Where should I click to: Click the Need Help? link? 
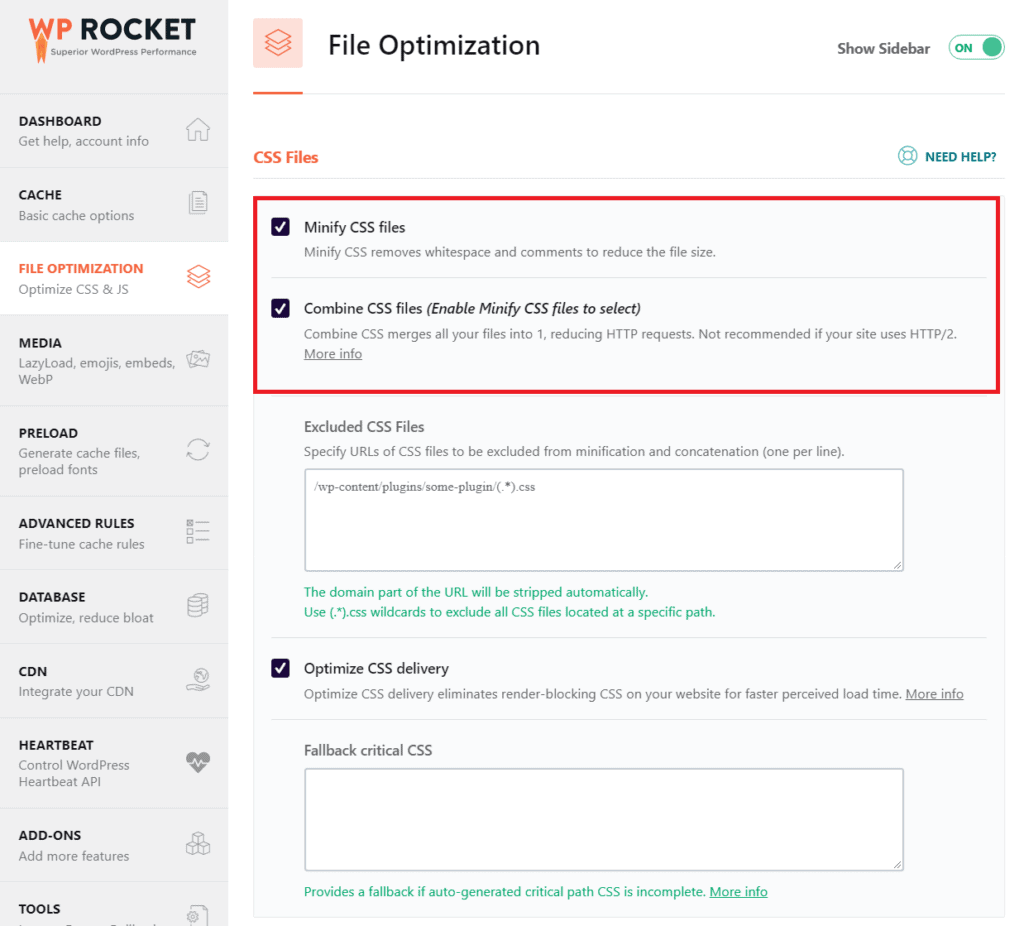[947, 157]
